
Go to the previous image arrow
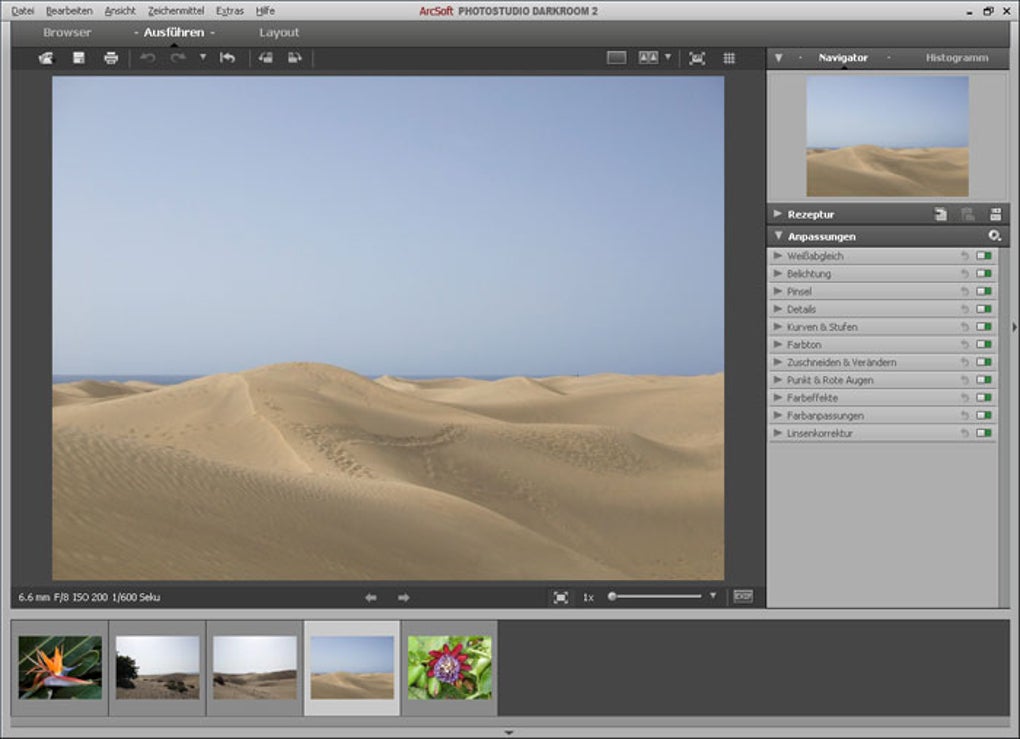[371, 597]
